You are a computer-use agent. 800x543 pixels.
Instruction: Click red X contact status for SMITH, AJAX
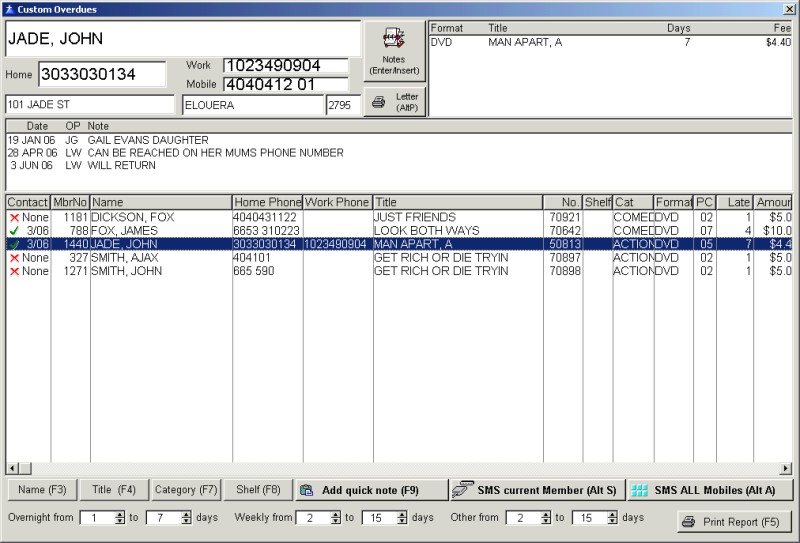[x=14, y=258]
